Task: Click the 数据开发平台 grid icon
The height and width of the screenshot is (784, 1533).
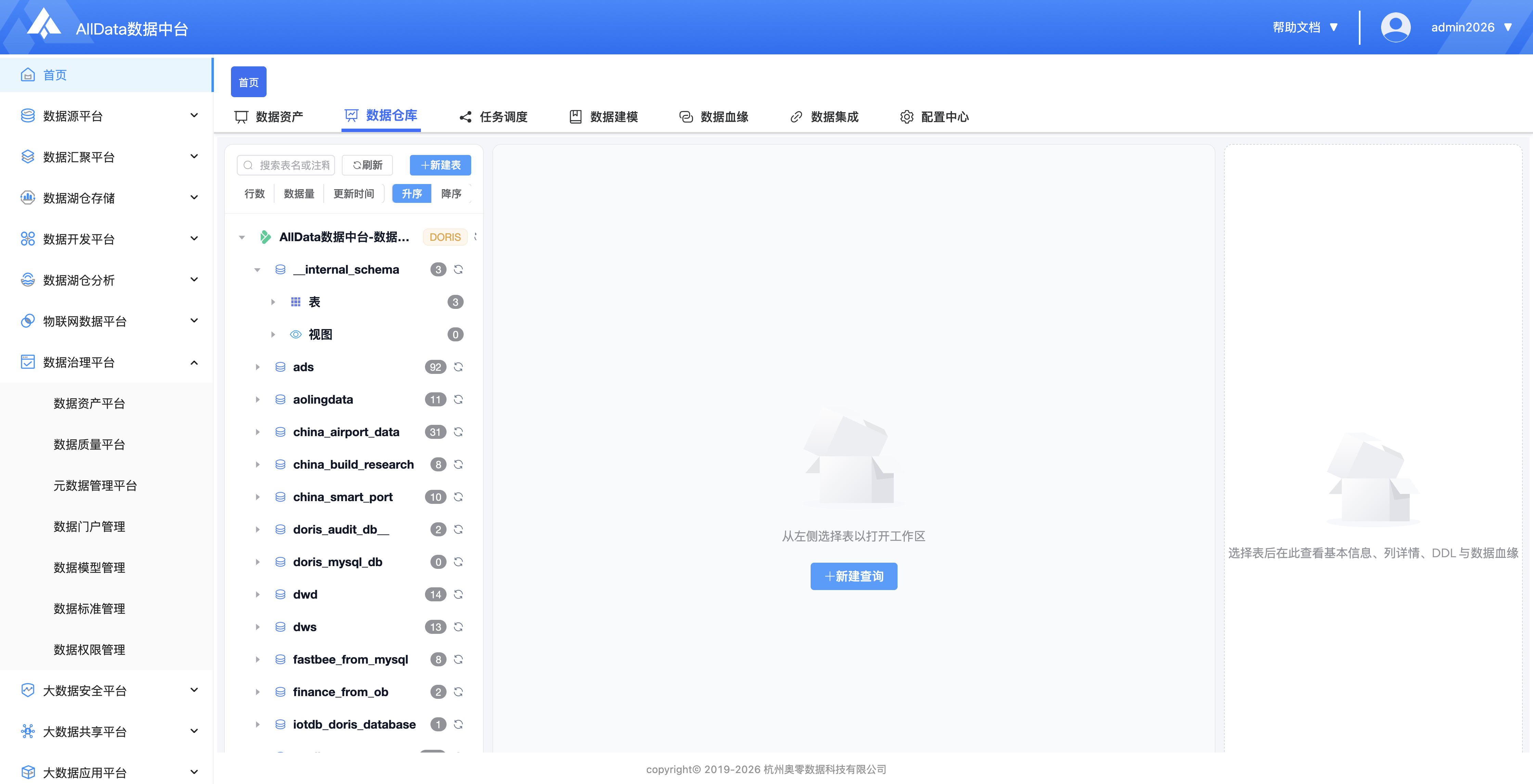Action: [27, 239]
